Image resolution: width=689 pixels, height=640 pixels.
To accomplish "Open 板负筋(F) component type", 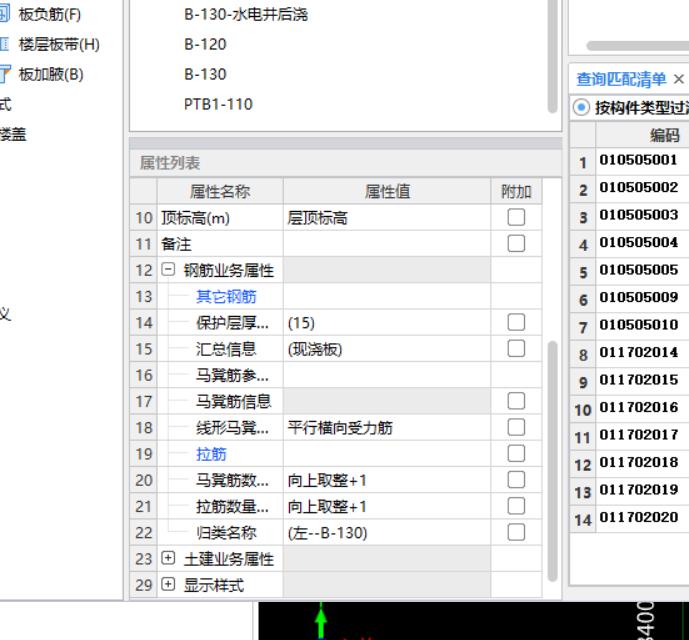I will [x=50, y=15].
